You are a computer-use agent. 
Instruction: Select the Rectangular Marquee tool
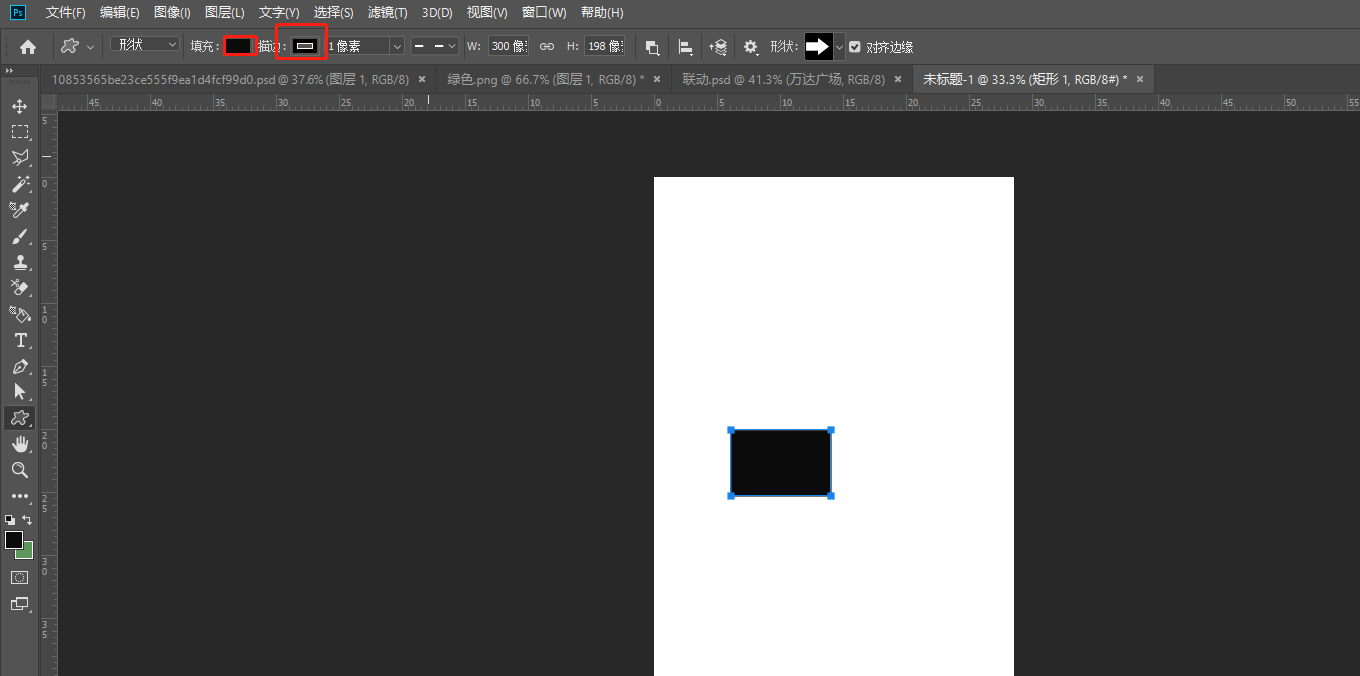coord(20,132)
